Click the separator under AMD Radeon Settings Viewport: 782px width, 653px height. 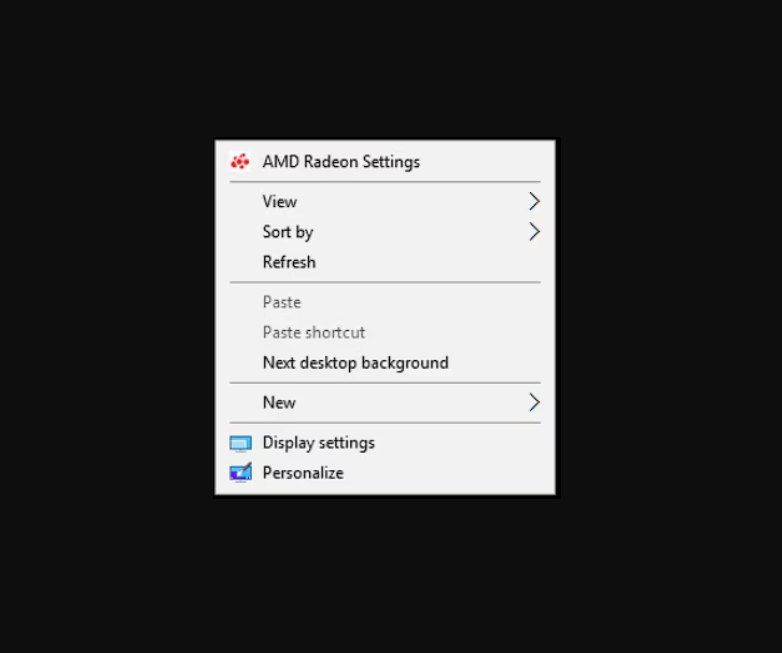[385, 182]
